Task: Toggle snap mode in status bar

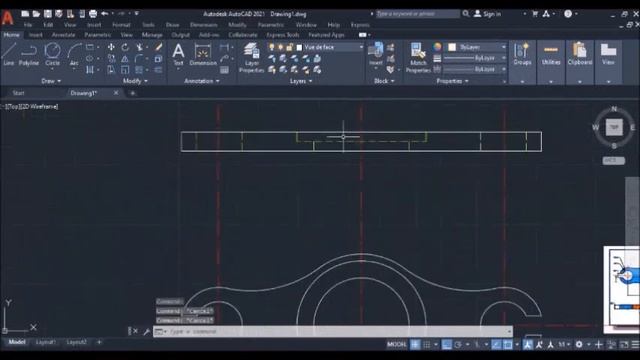Action: [x=427, y=345]
